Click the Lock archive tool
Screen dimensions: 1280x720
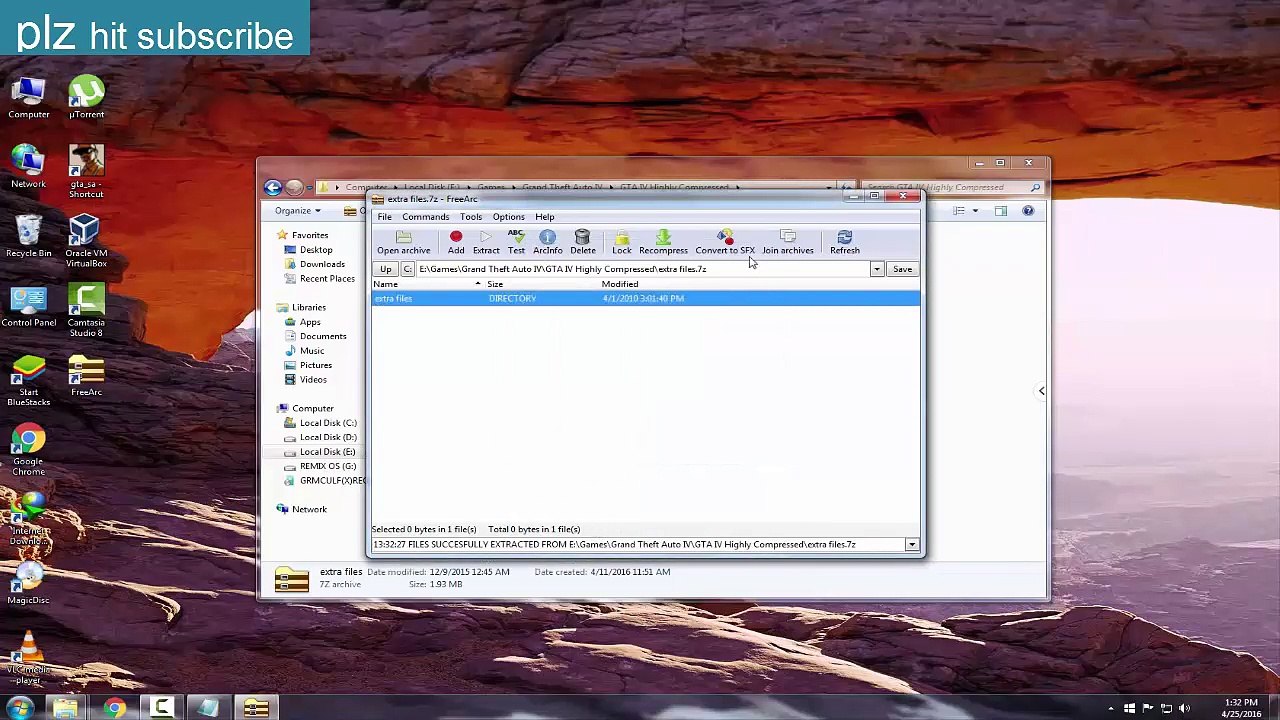622,242
